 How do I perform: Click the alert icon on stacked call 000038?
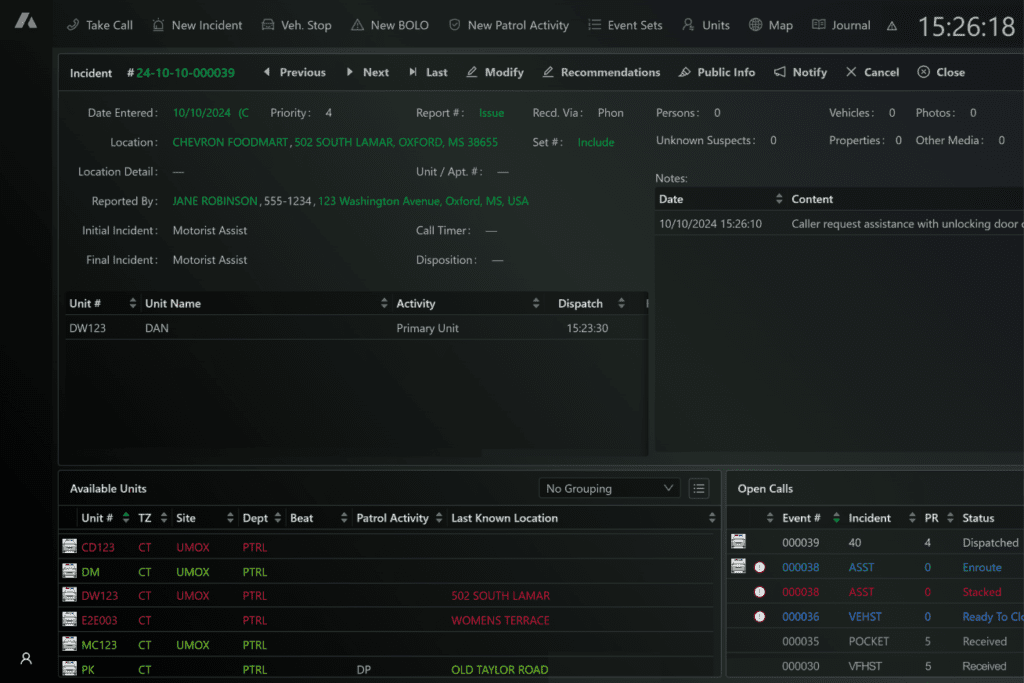[x=758, y=591]
